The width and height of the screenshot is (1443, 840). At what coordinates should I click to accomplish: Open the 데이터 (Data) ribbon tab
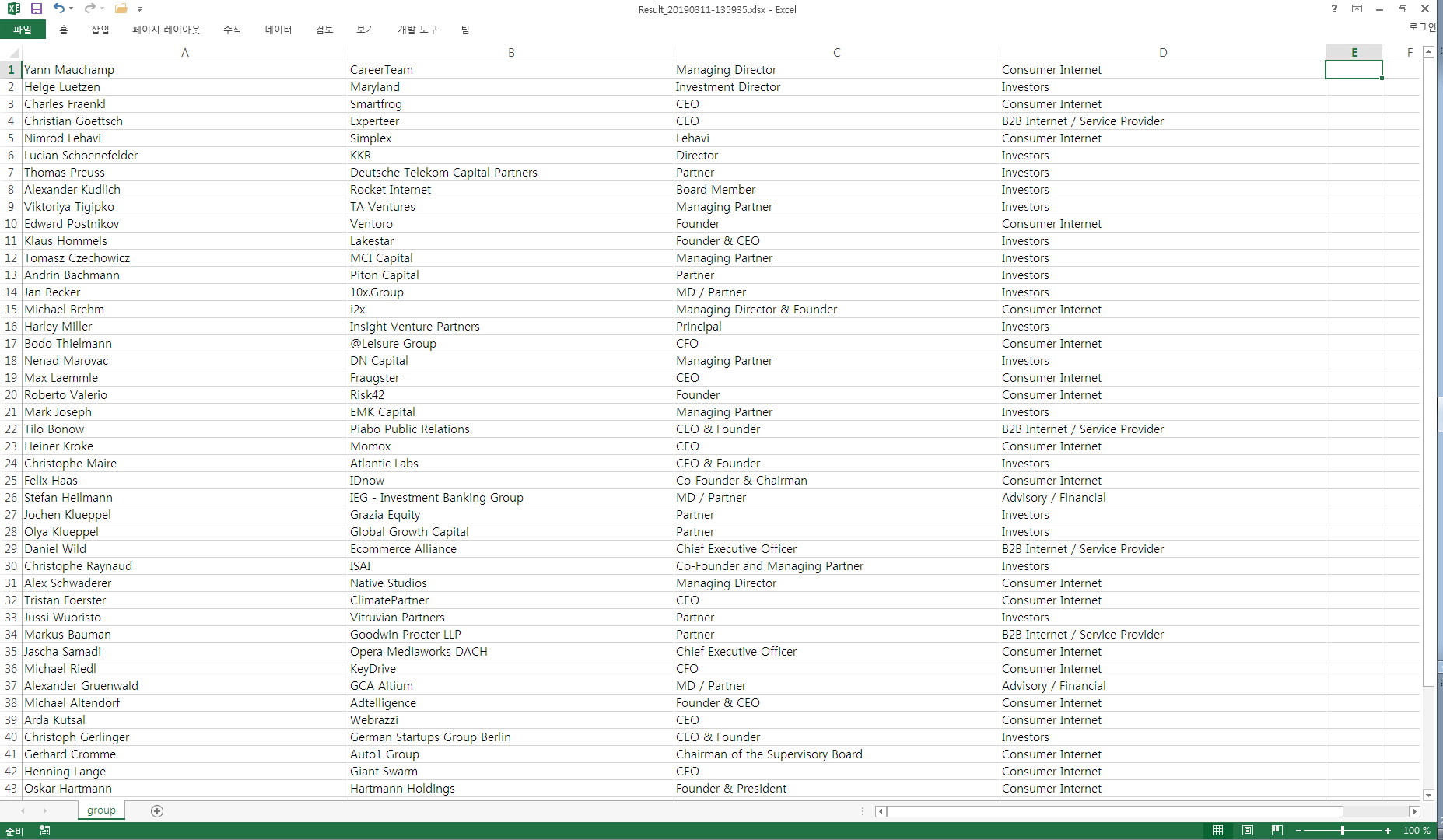(x=278, y=30)
